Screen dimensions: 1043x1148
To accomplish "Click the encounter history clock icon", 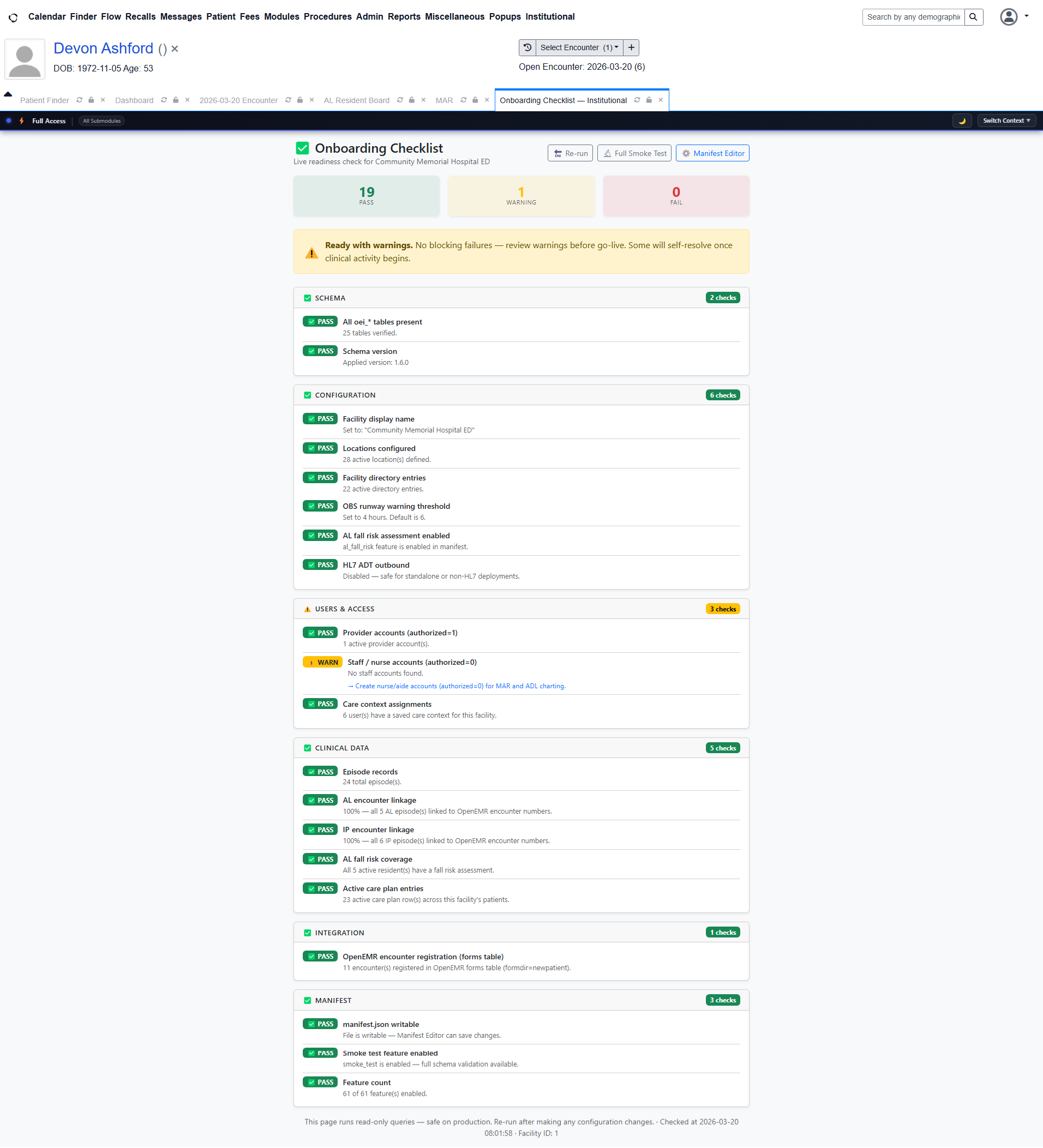I will coord(528,48).
